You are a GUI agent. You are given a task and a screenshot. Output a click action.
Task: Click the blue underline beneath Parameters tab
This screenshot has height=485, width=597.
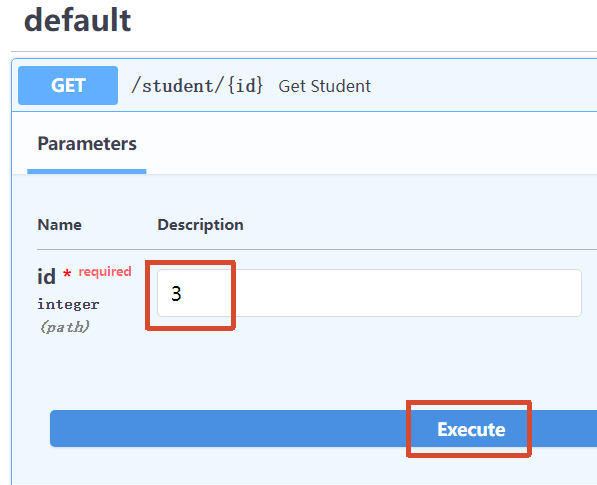87,171
